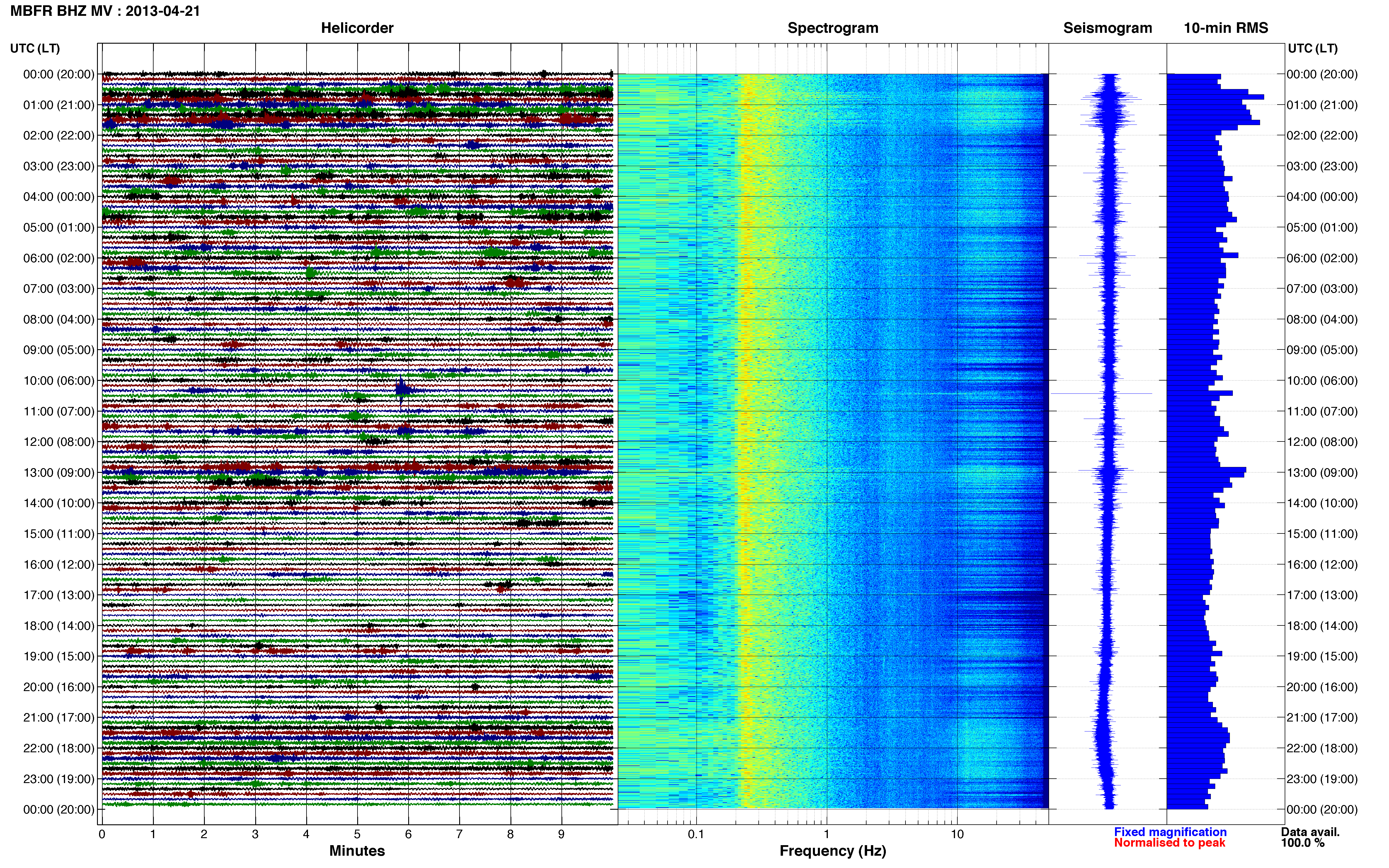The height and width of the screenshot is (868, 1389).
Task: Click the 'Data avail.' label
Action: [x=1310, y=832]
